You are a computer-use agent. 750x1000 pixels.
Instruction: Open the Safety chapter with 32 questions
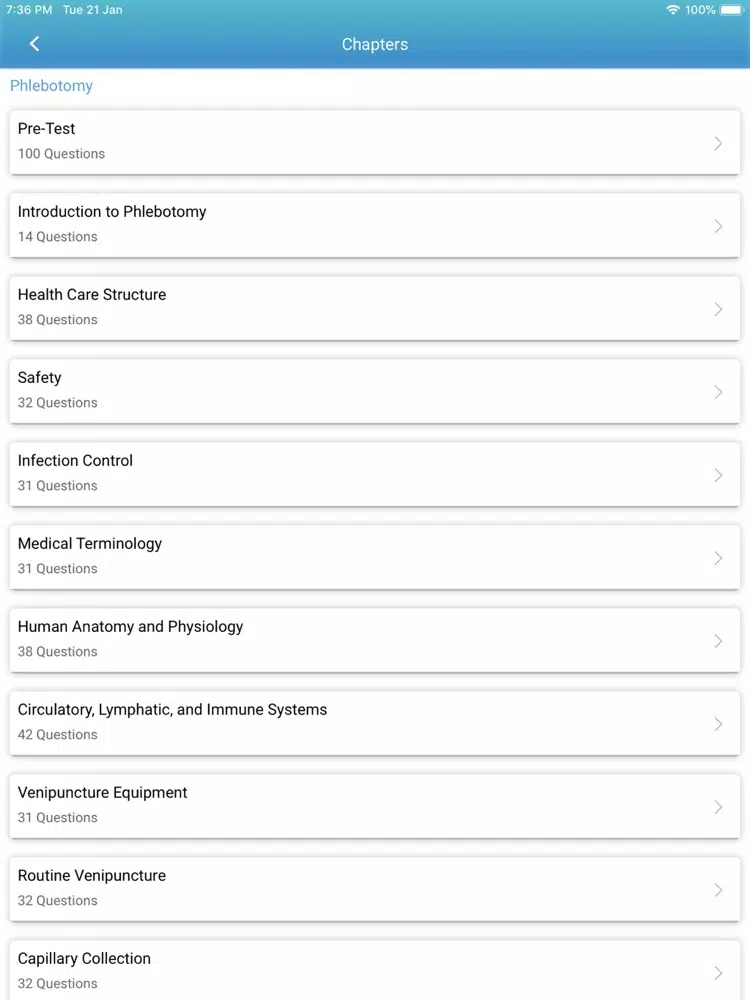click(375, 392)
